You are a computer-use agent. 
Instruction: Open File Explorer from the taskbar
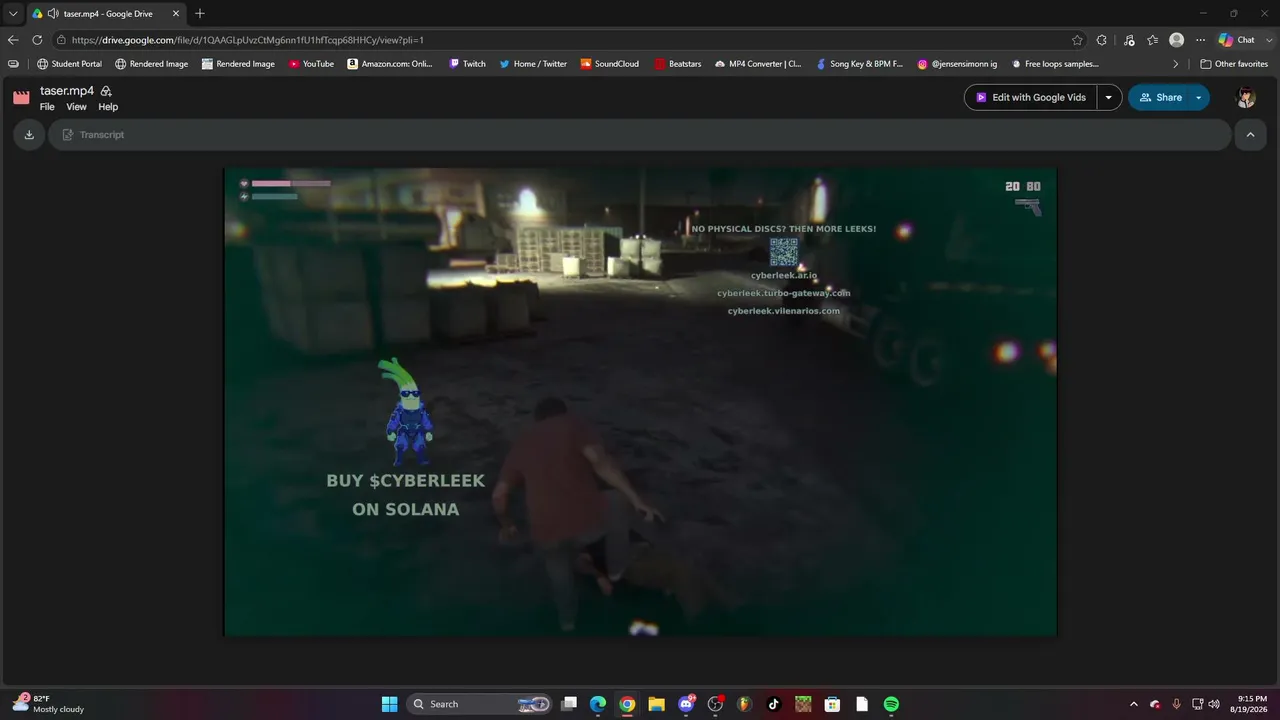tap(656, 704)
